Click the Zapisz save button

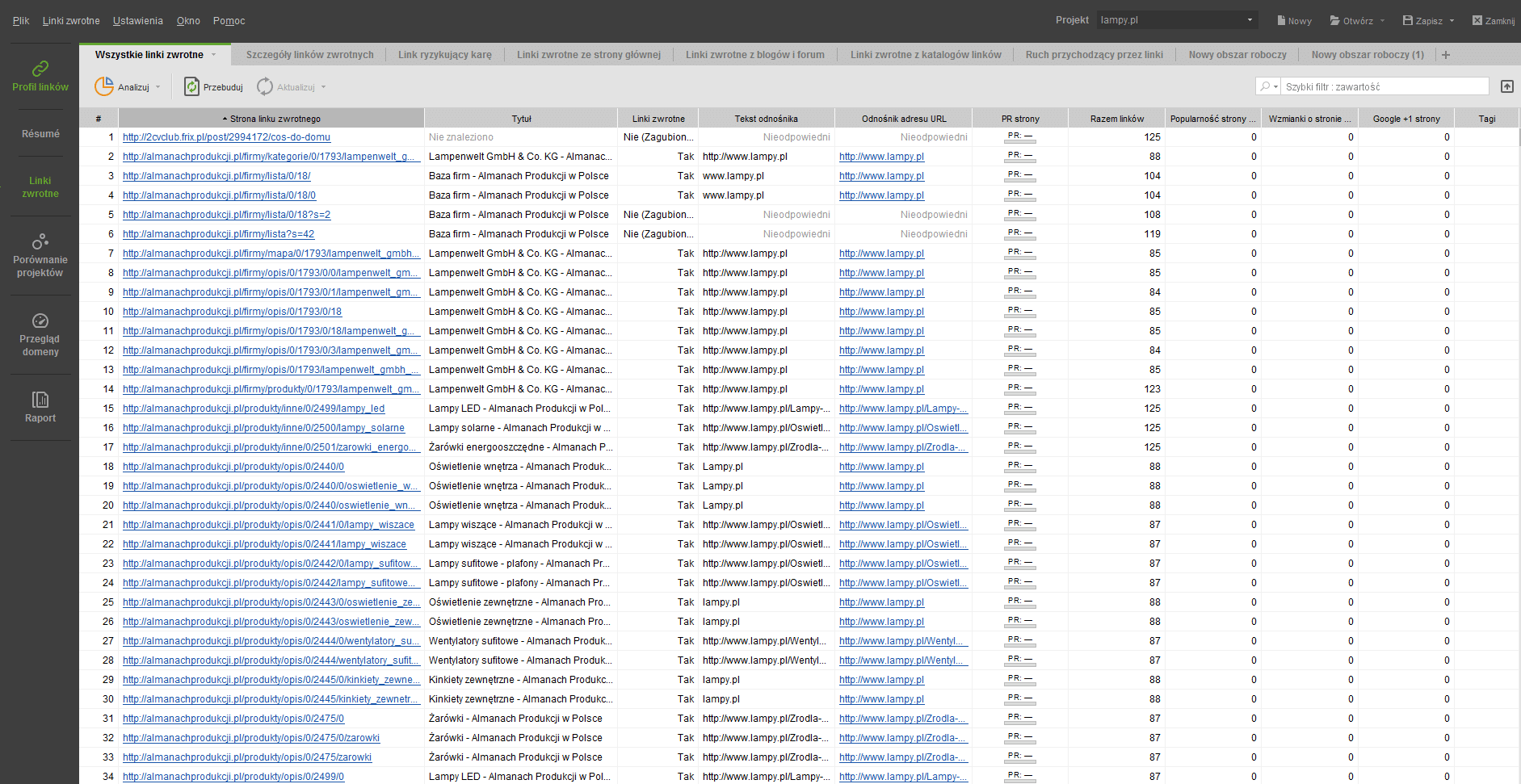(x=1422, y=20)
